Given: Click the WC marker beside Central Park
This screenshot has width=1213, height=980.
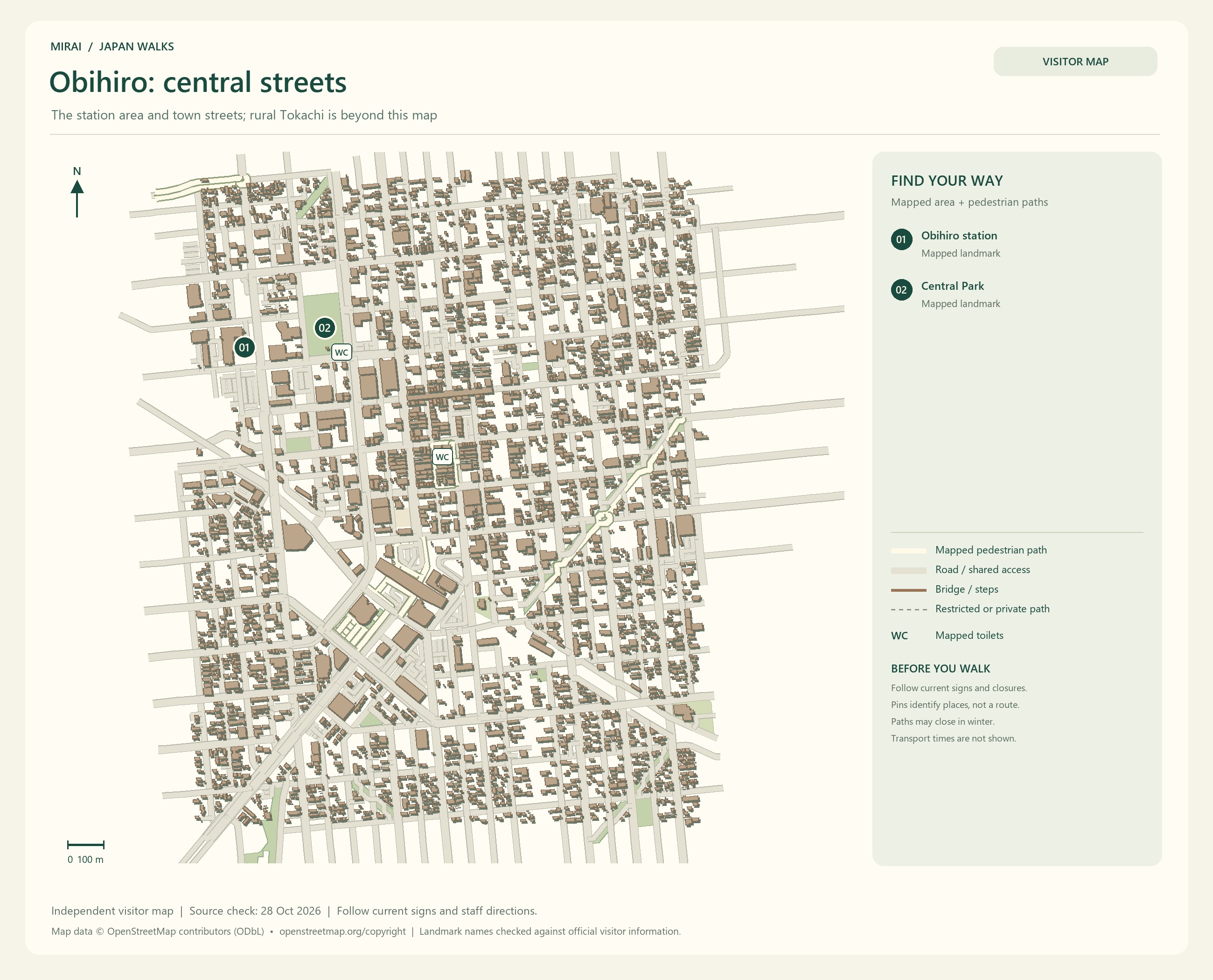Looking at the screenshot, I should 342,352.
